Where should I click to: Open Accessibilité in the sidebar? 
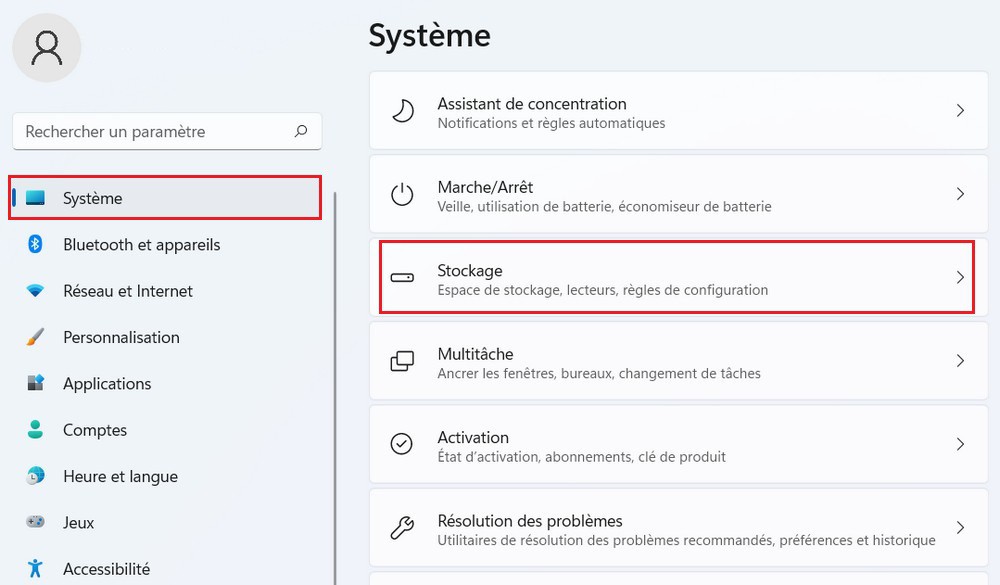(x=106, y=569)
